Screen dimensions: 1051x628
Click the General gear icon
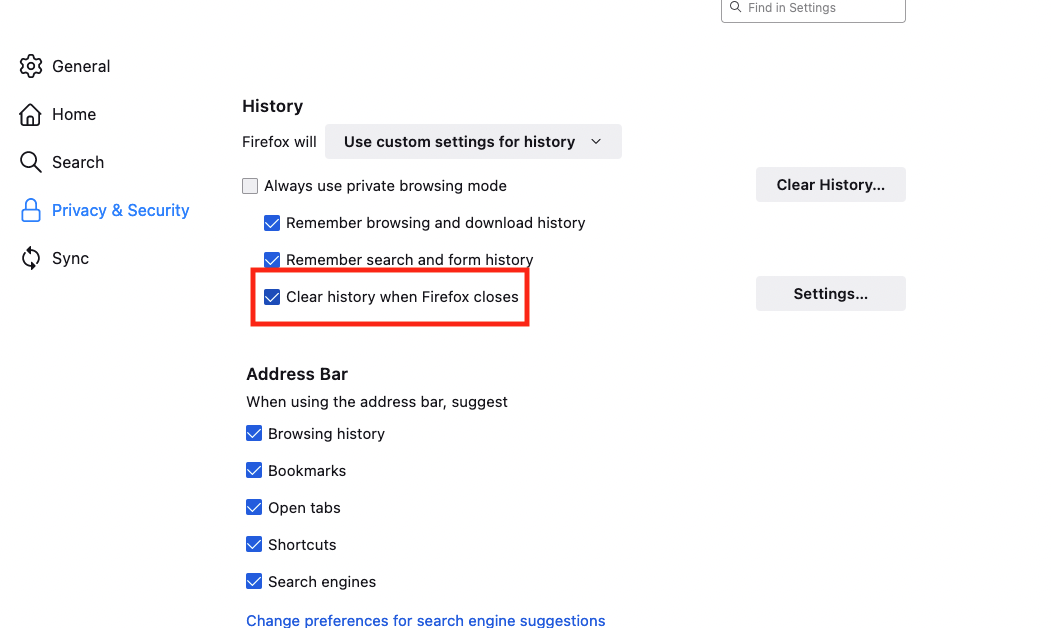[x=31, y=66]
